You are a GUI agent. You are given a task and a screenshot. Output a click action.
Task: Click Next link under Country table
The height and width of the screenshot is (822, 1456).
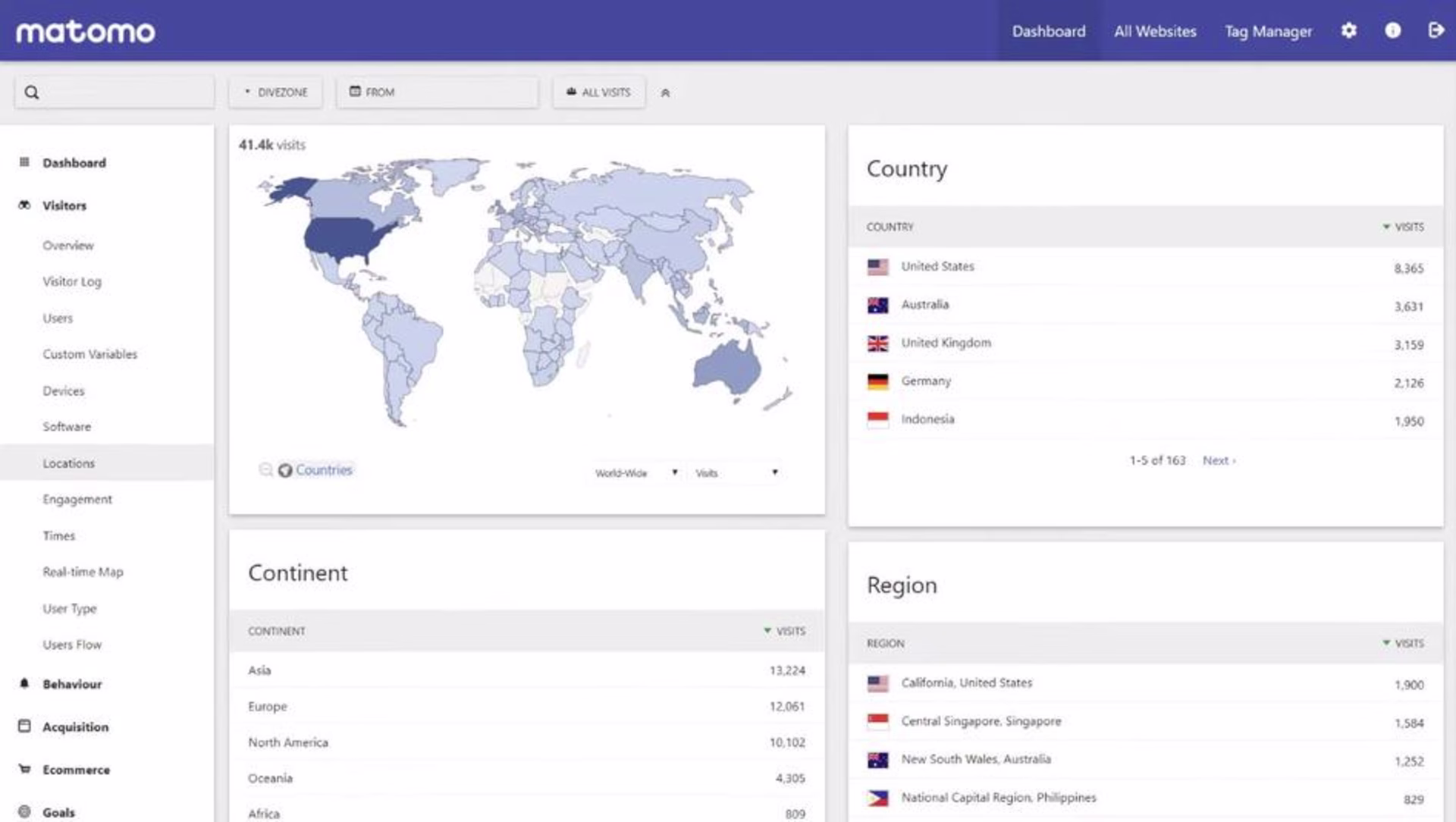pyautogui.click(x=1218, y=460)
